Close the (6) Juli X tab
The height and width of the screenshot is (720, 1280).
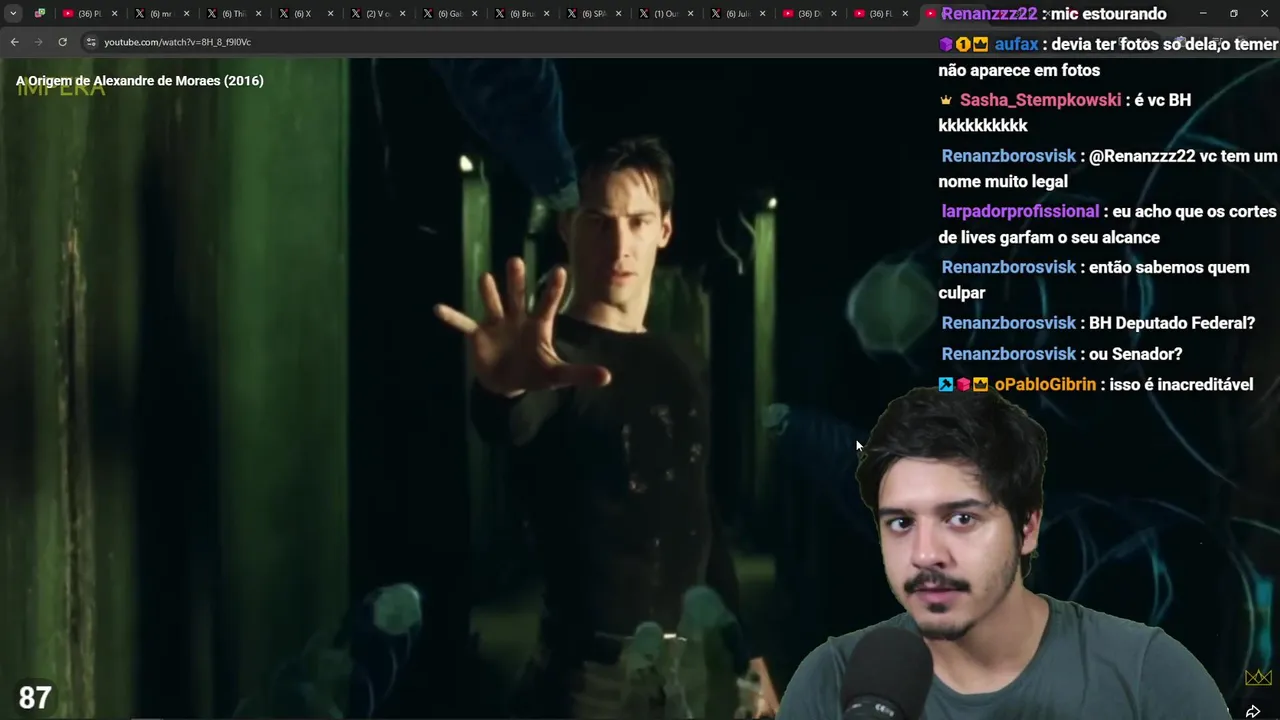click(762, 14)
